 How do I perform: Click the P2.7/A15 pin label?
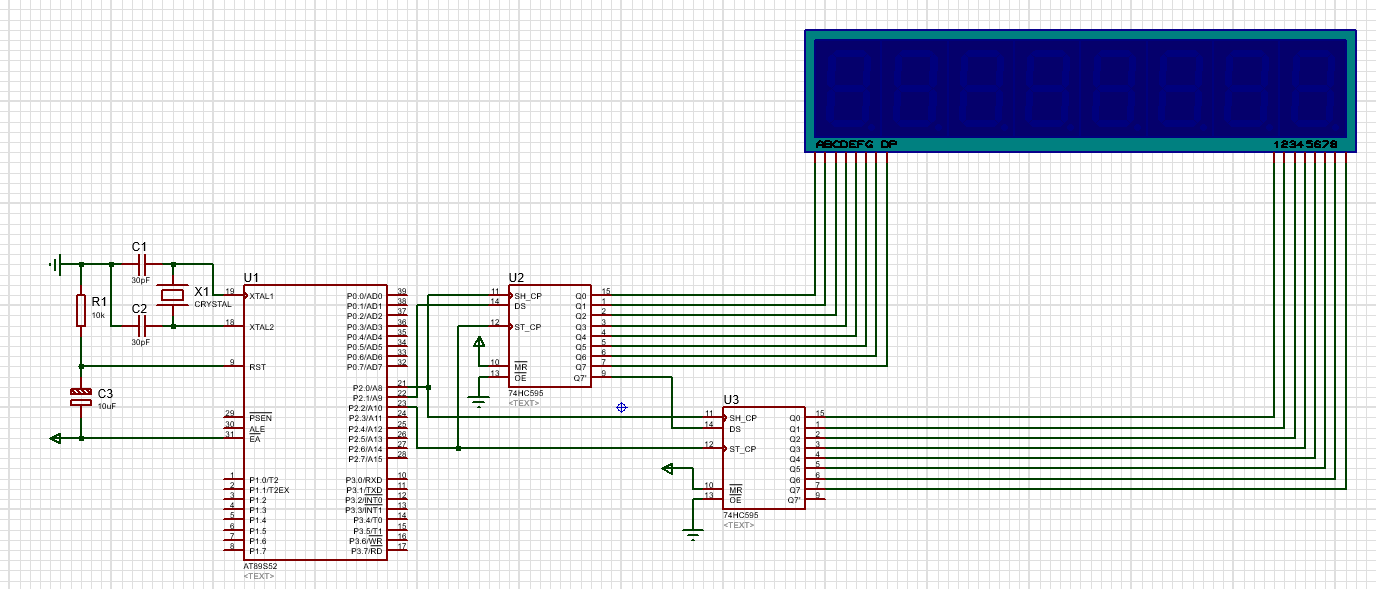click(x=366, y=458)
